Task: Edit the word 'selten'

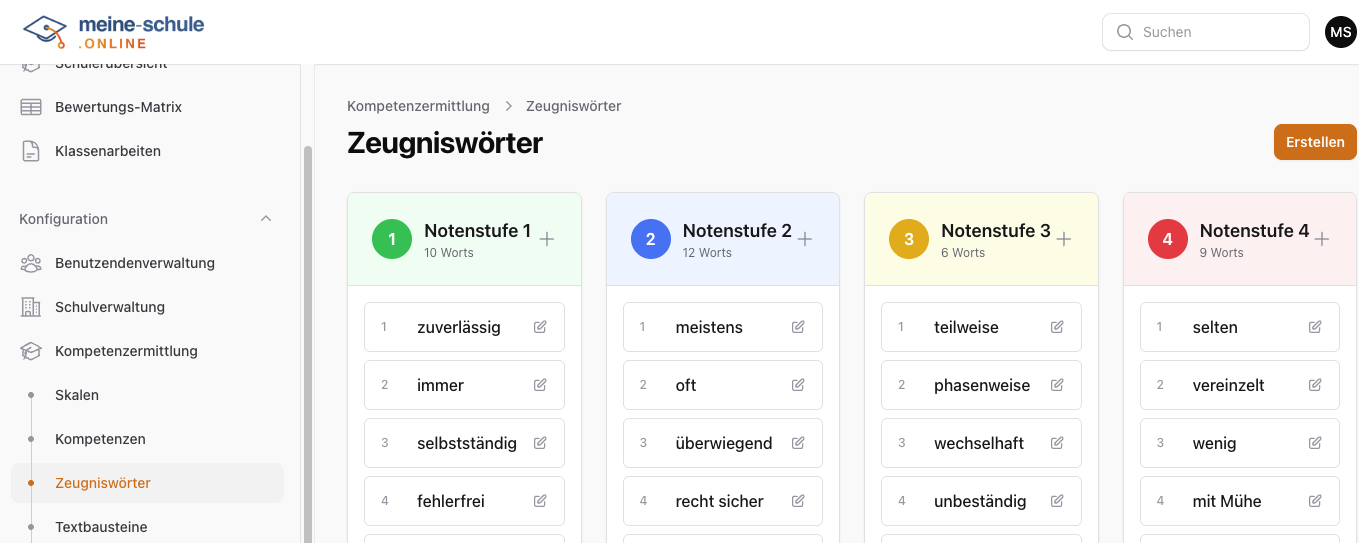Action: (1315, 327)
